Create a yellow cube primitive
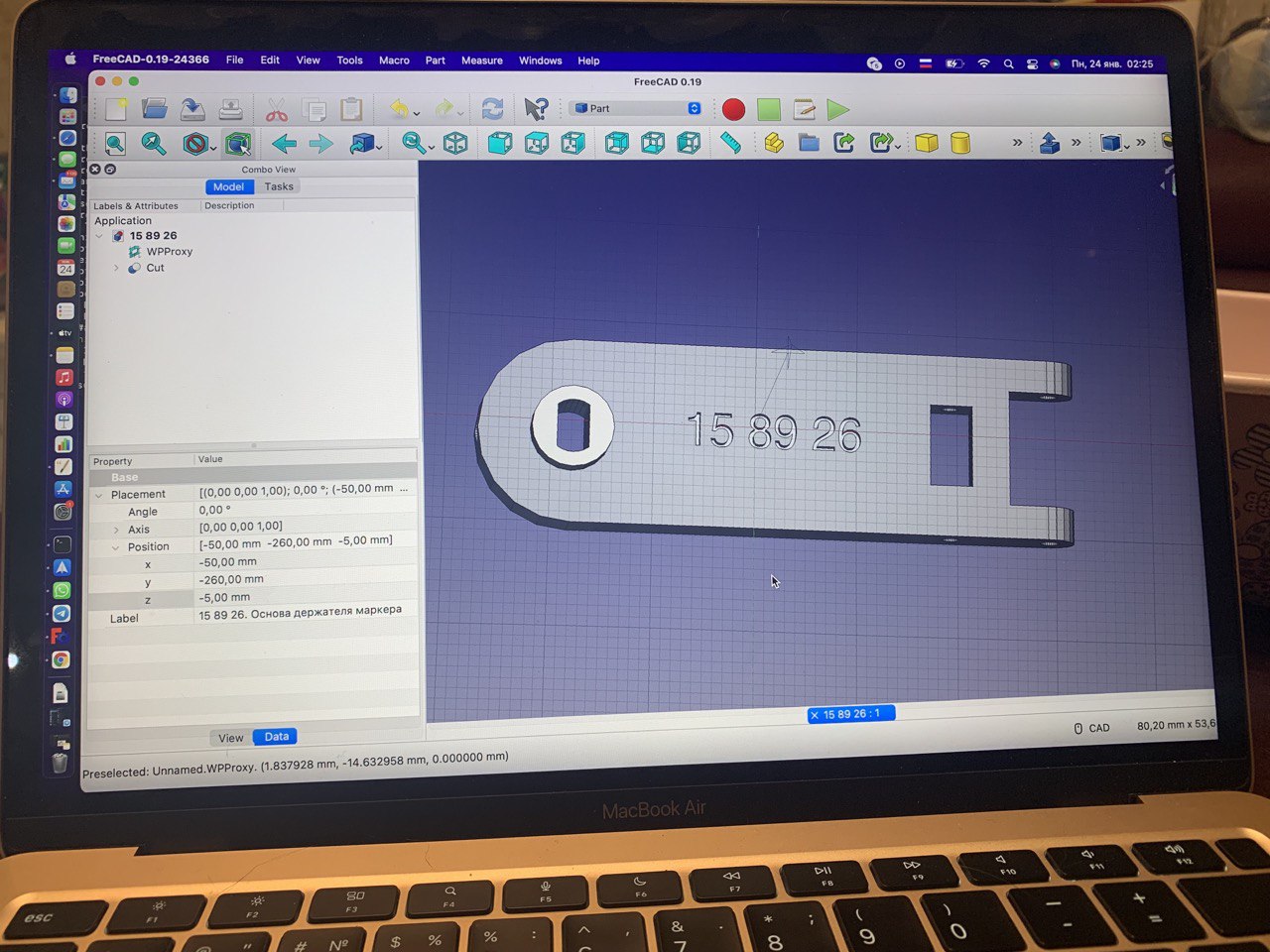 point(926,143)
